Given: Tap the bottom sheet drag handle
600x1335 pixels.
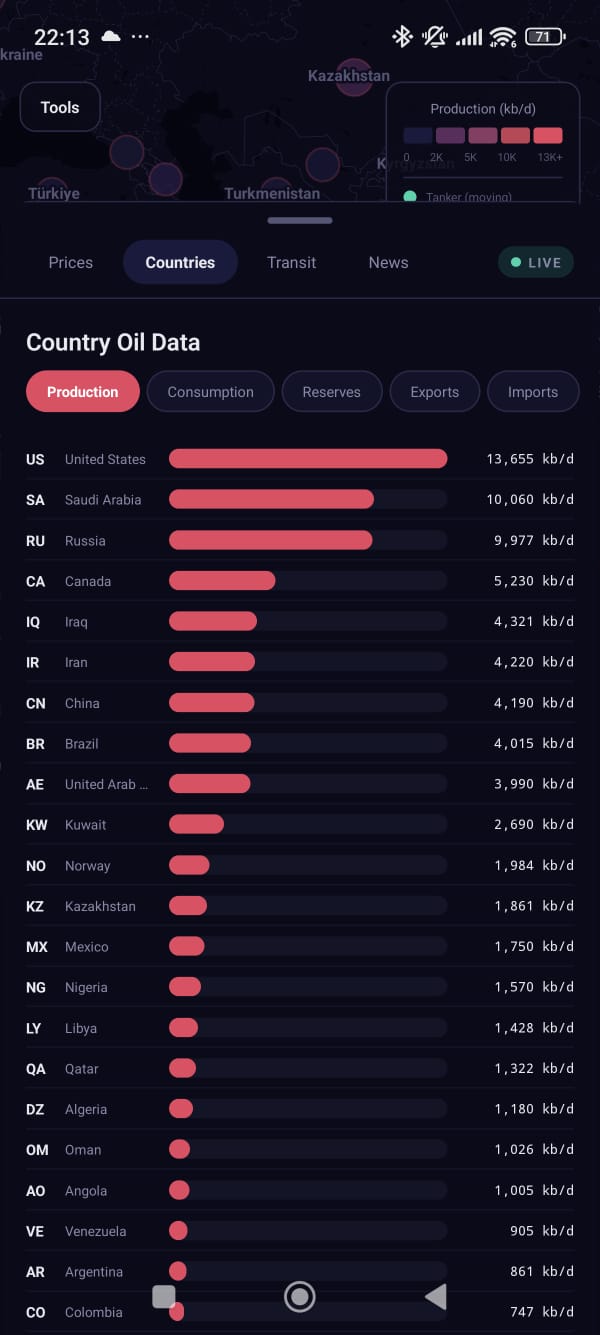Looking at the screenshot, I should [x=300, y=220].
